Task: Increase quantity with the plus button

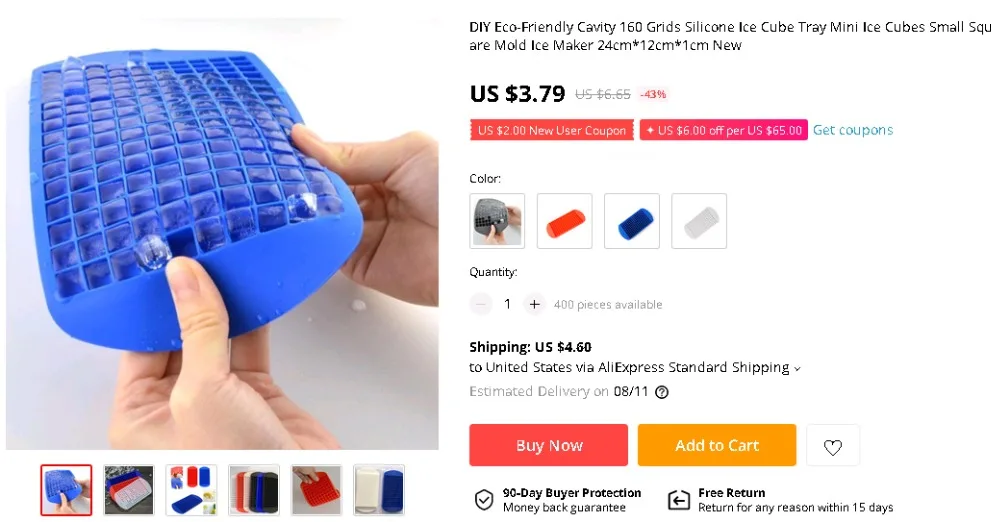Action: (534, 304)
